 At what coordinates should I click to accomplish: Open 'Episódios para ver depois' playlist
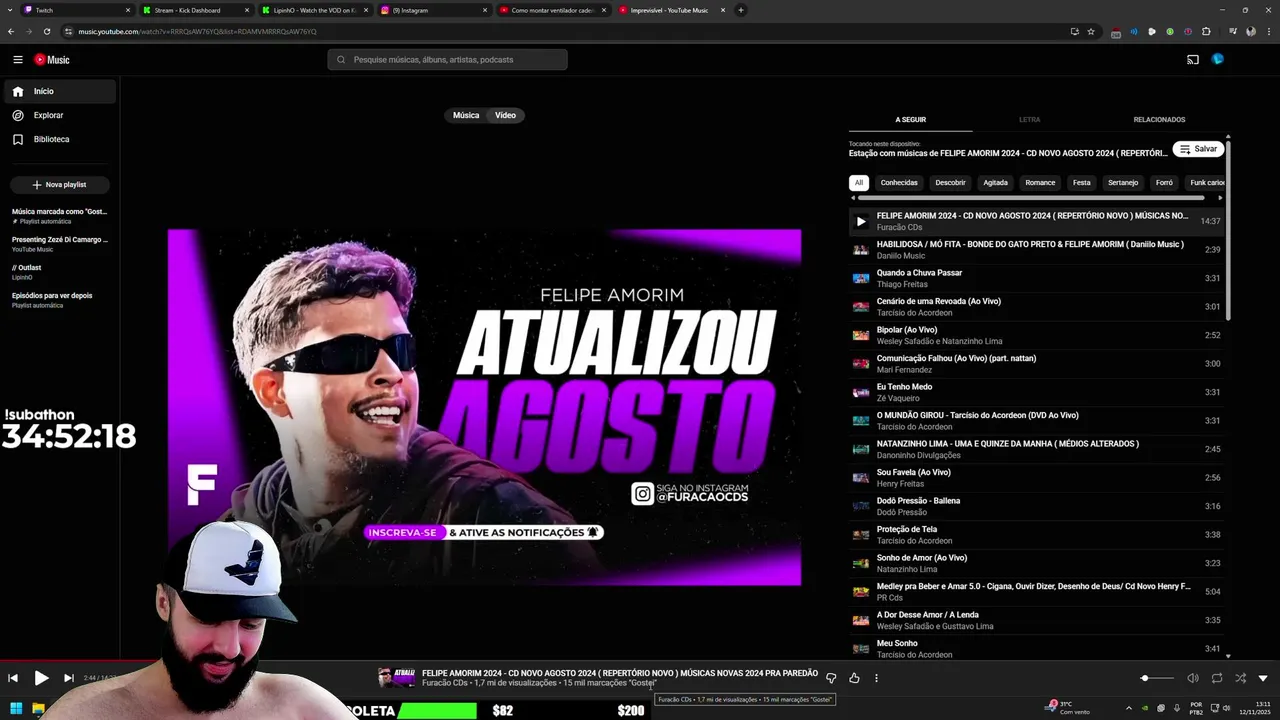pos(60,300)
